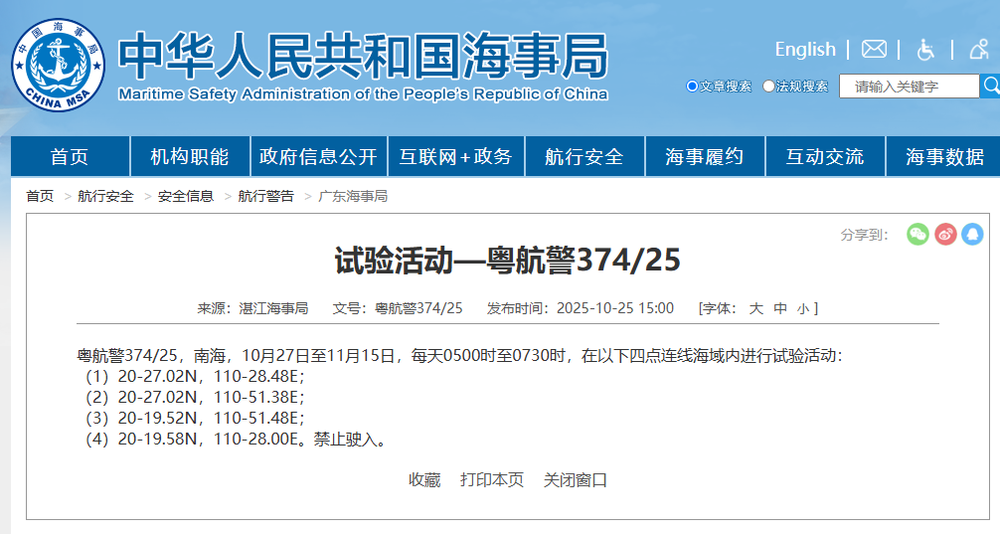This screenshot has width=1000, height=534.
Task: Click the elderly-friendly mode icon
Action: click(977, 49)
